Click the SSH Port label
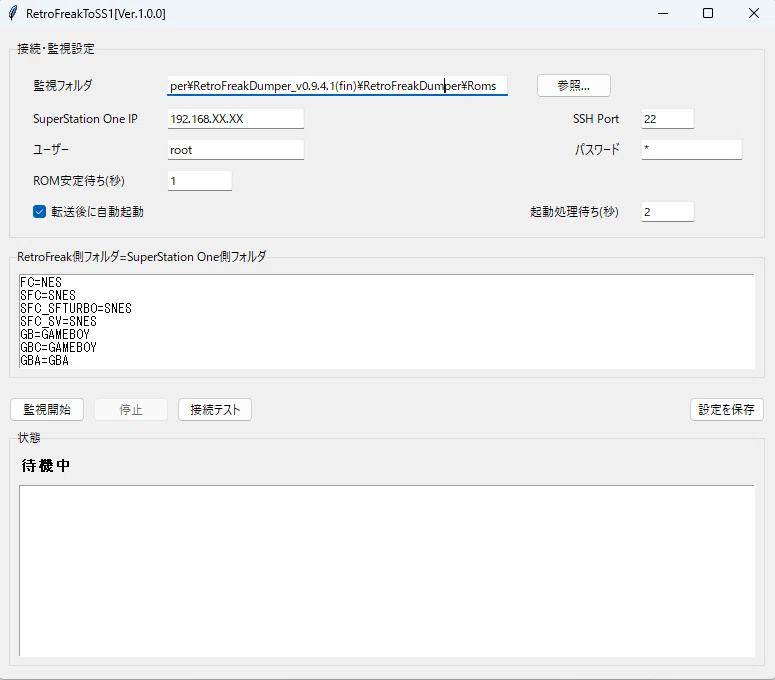Viewport: 775px width, 680px height. [596, 119]
